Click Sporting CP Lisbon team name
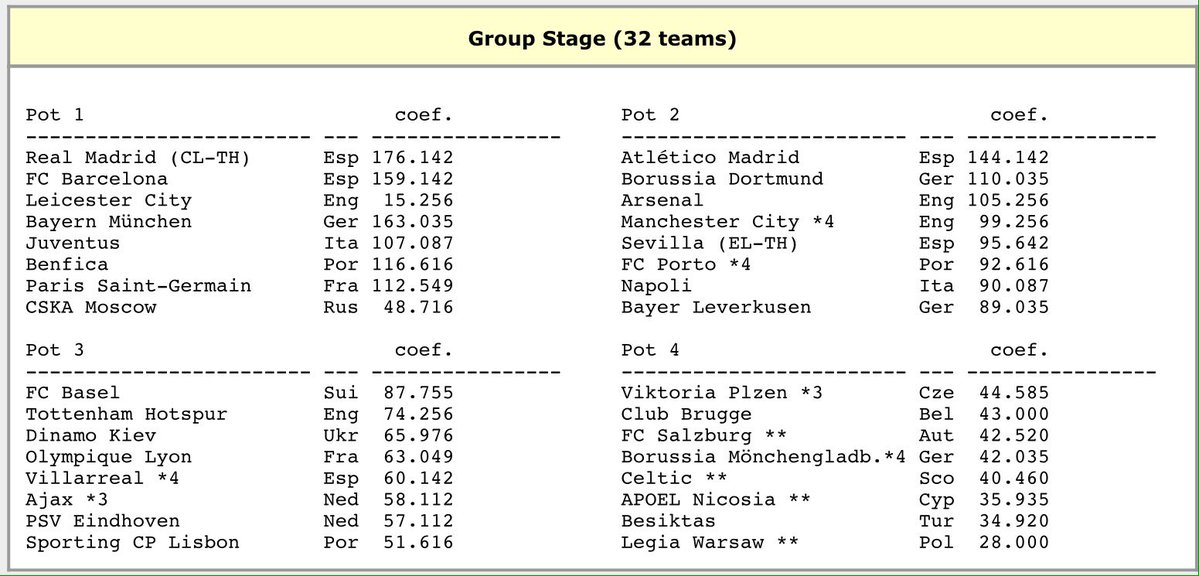1199x576 pixels. 132,542
